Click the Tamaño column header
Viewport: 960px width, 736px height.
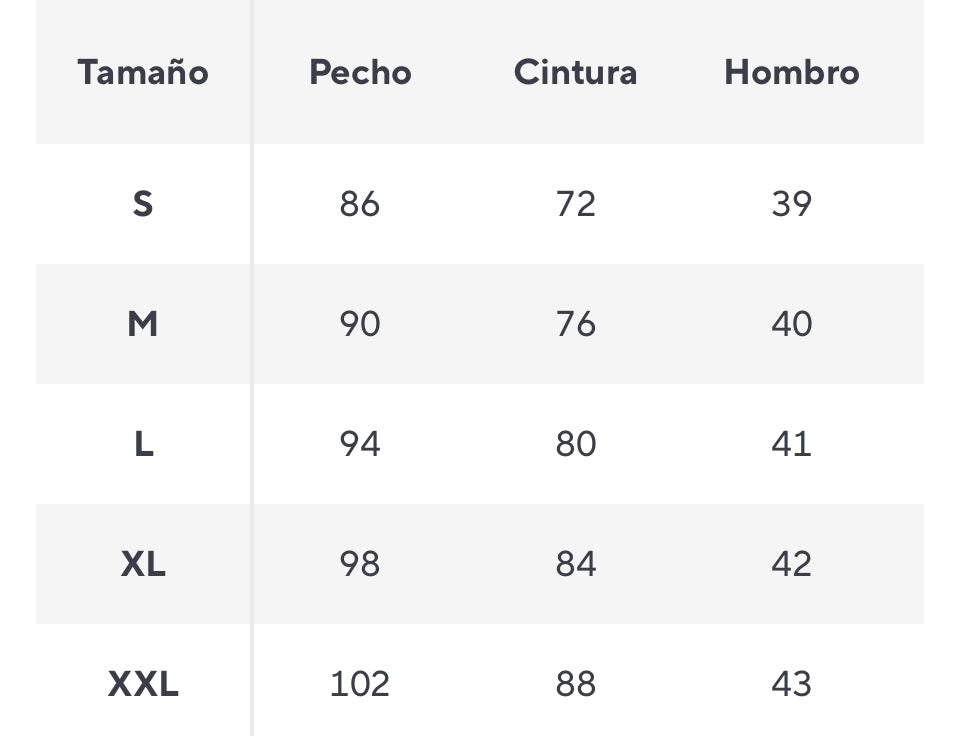(x=143, y=72)
